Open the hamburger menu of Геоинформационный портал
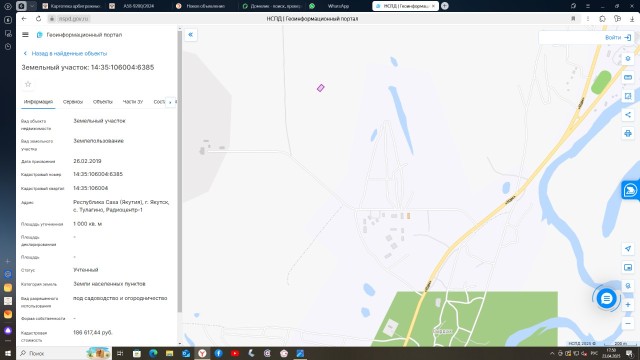Image resolution: width=640 pixels, height=360 pixels. (x=25, y=35)
